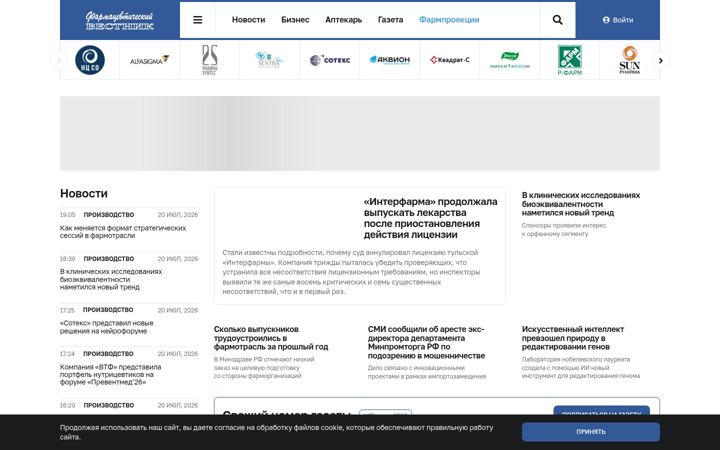Open the Квадрат-С partner logo

[x=450, y=60]
